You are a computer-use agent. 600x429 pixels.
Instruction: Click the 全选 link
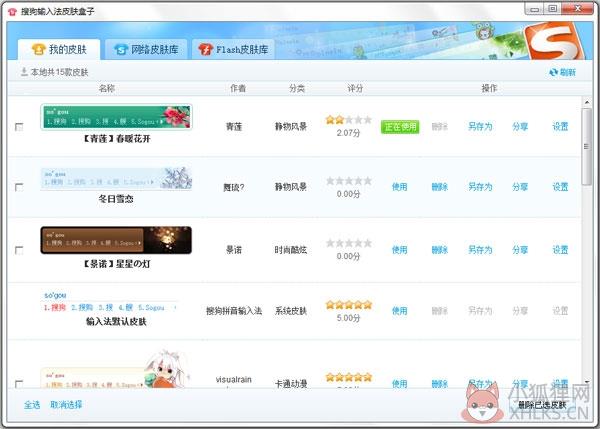[x=32, y=405]
